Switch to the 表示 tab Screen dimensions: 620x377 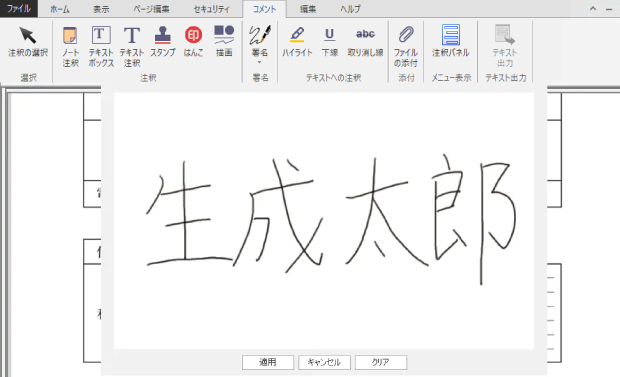[x=101, y=9]
